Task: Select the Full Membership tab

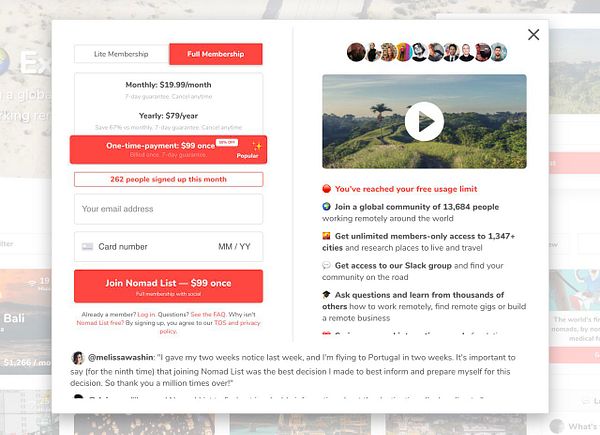Action: tap(216, 54)
